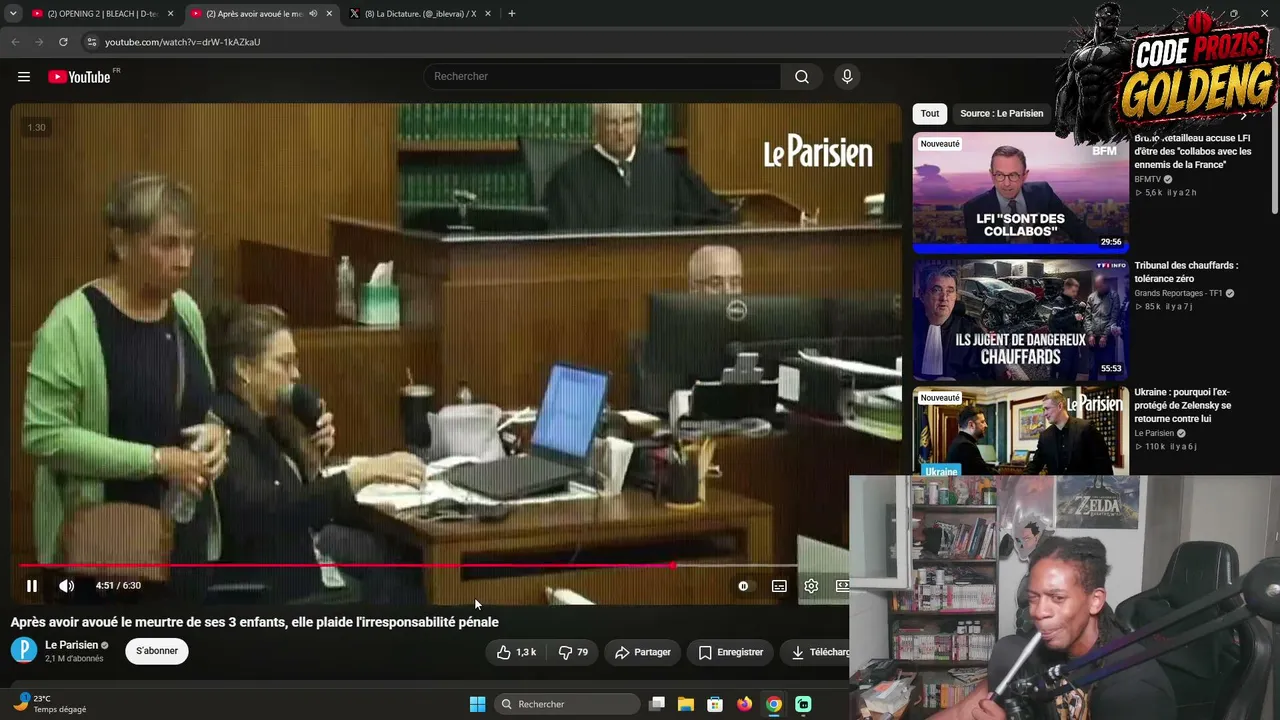
Task: Open the LFI "Sont des collabos" thumbnail
Action: [x=1020, y=191]
